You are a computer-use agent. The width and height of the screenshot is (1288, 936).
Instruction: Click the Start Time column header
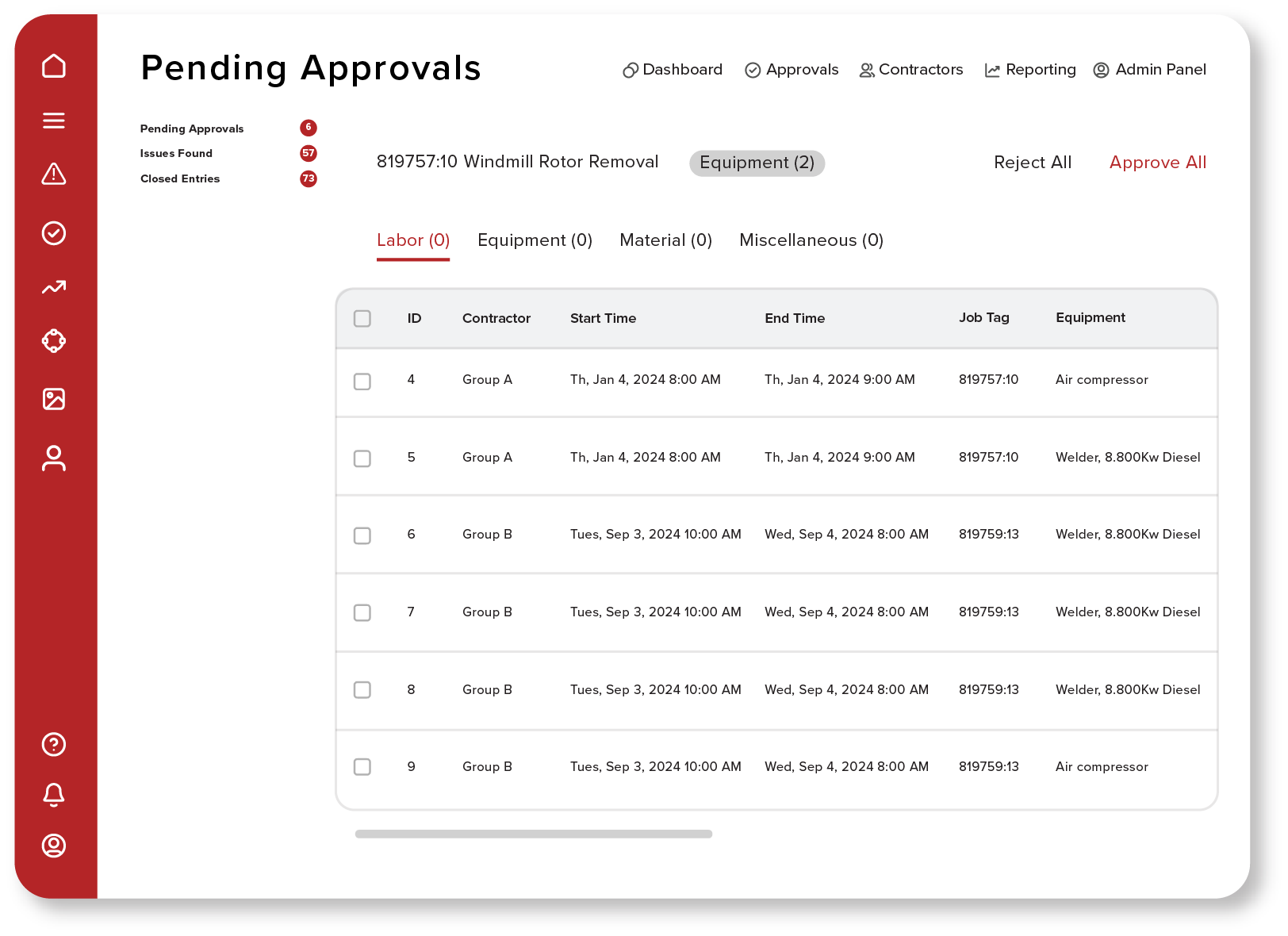603,319
